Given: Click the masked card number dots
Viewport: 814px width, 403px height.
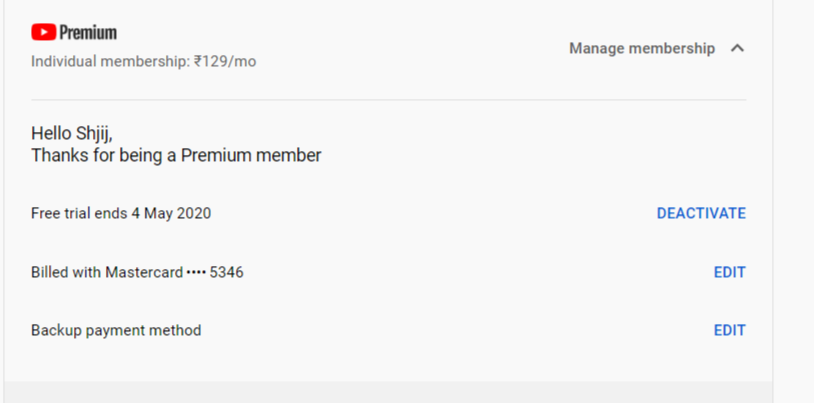Looking at the screenshot, I should [195, 272].
